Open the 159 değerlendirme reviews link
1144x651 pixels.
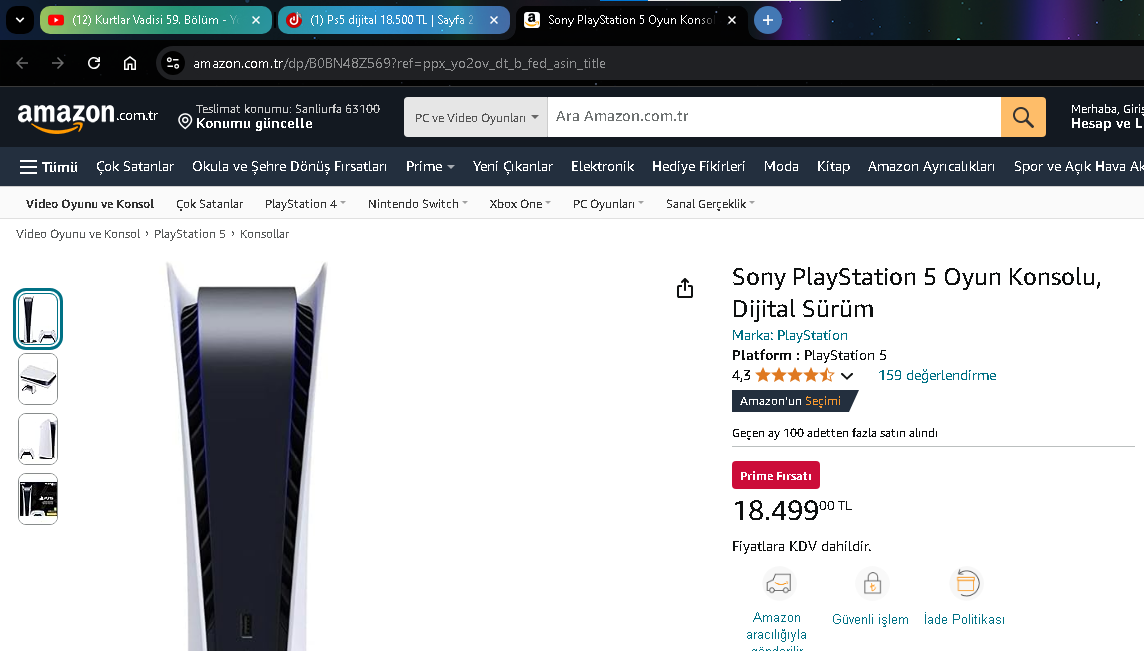coord(937,376)
